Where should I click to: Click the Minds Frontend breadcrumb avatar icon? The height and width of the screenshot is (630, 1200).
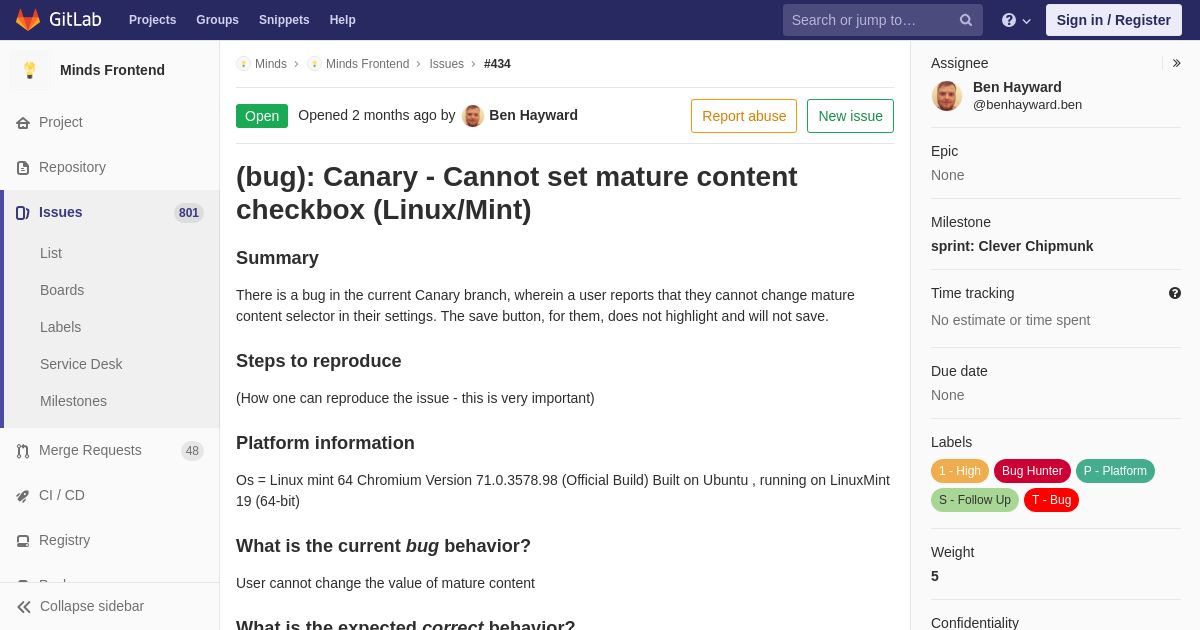314,64
